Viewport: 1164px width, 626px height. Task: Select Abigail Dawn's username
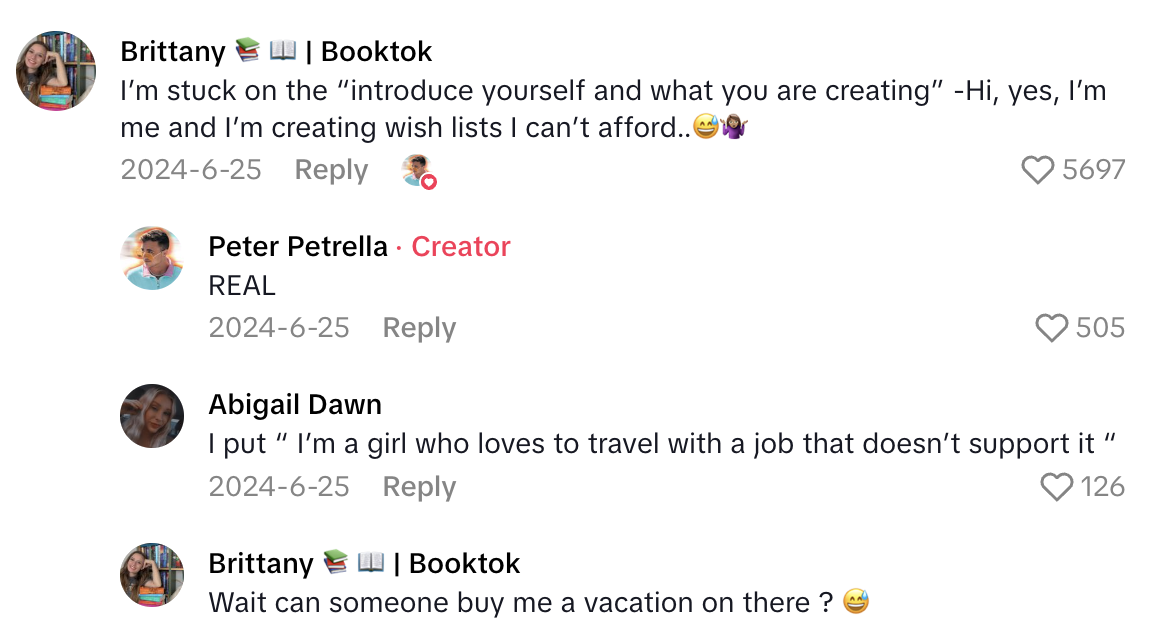coord(295,404)
